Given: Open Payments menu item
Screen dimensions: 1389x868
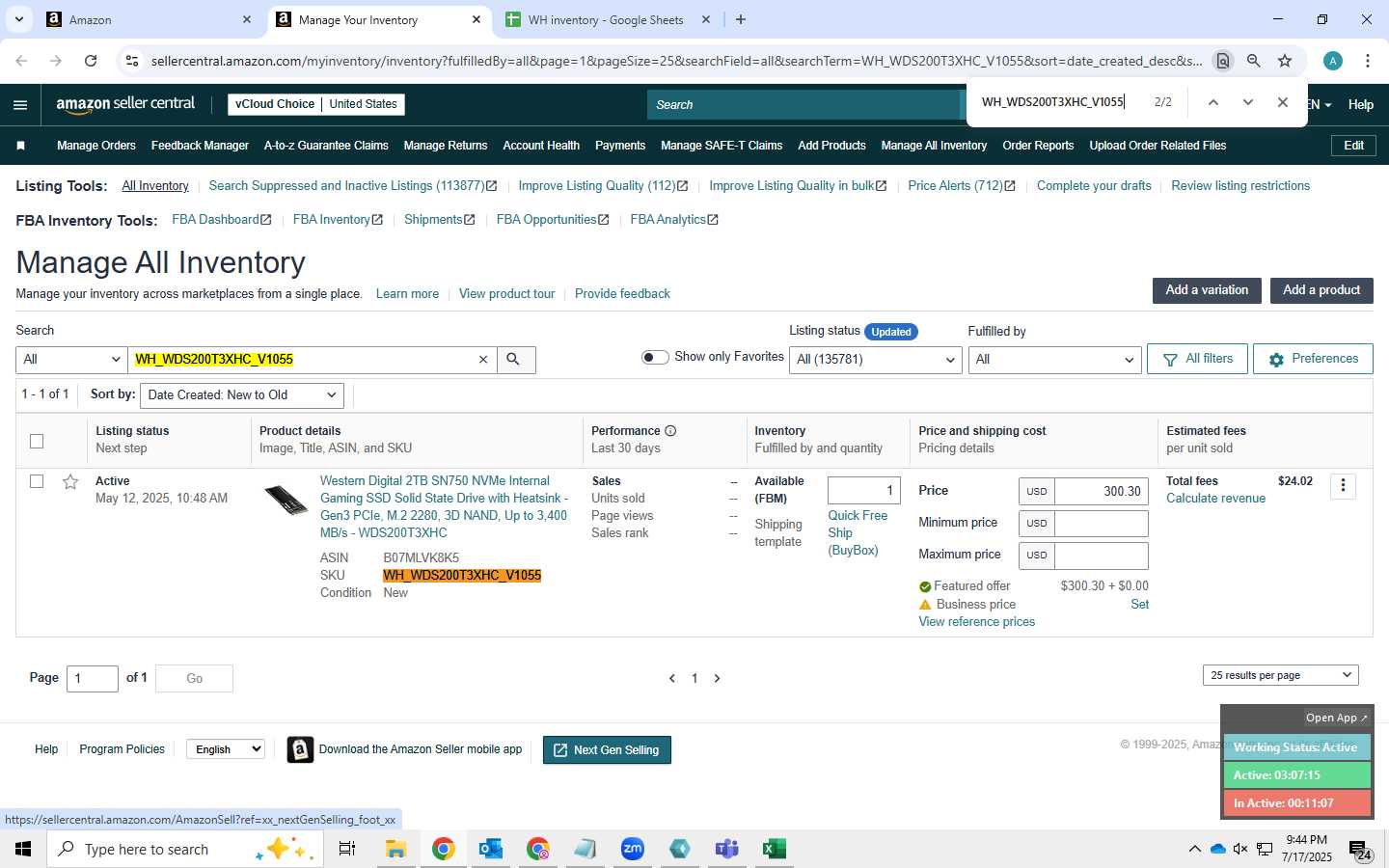Looking at the screenshot, I should click(620, 146).
